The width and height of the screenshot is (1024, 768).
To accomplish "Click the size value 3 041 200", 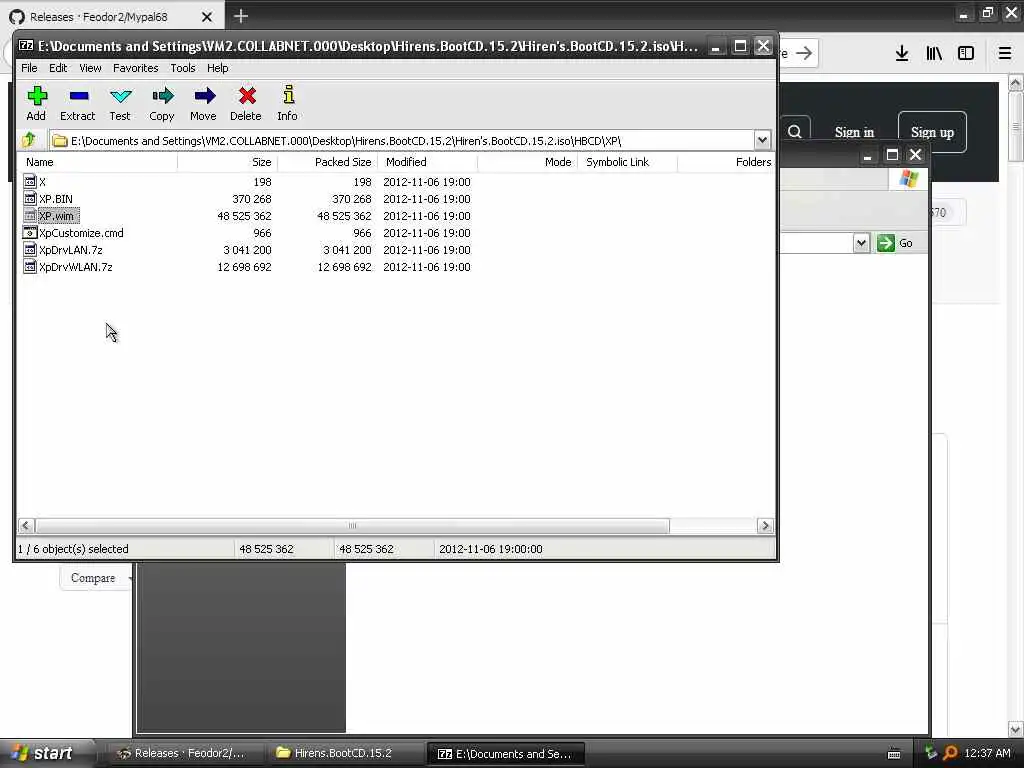I will pyautogui.click(x=247, y=249).
